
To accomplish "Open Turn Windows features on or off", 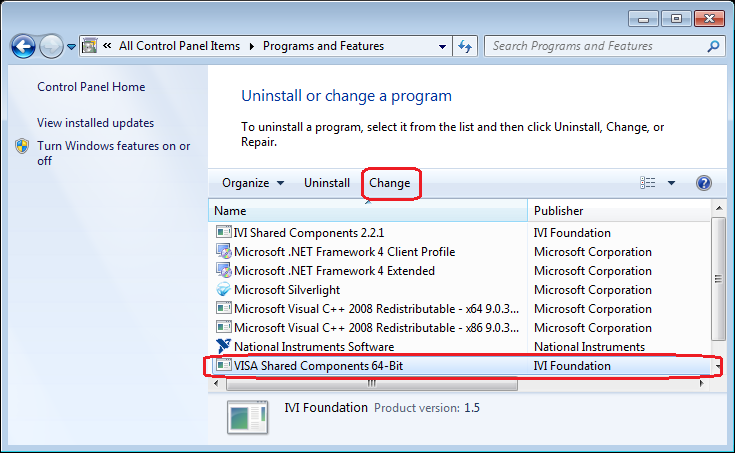I will (113, 153).
